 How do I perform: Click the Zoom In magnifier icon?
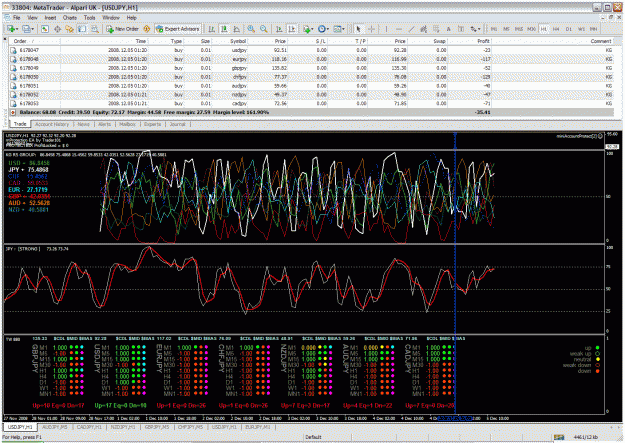tap(251, 29)
